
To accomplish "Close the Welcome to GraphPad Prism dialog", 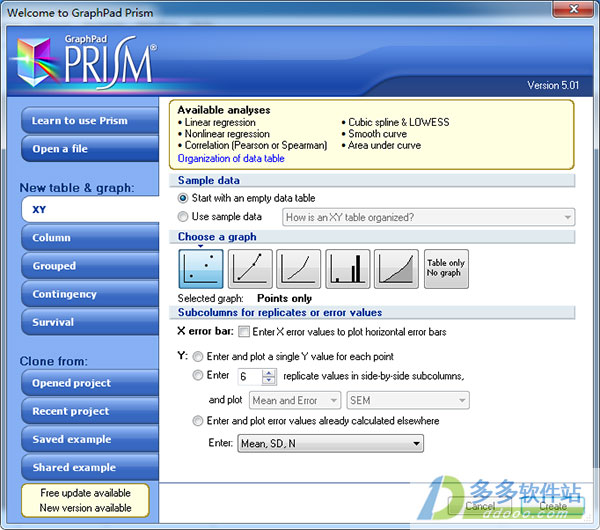I will pyautogui.click(x=574, y=9).
